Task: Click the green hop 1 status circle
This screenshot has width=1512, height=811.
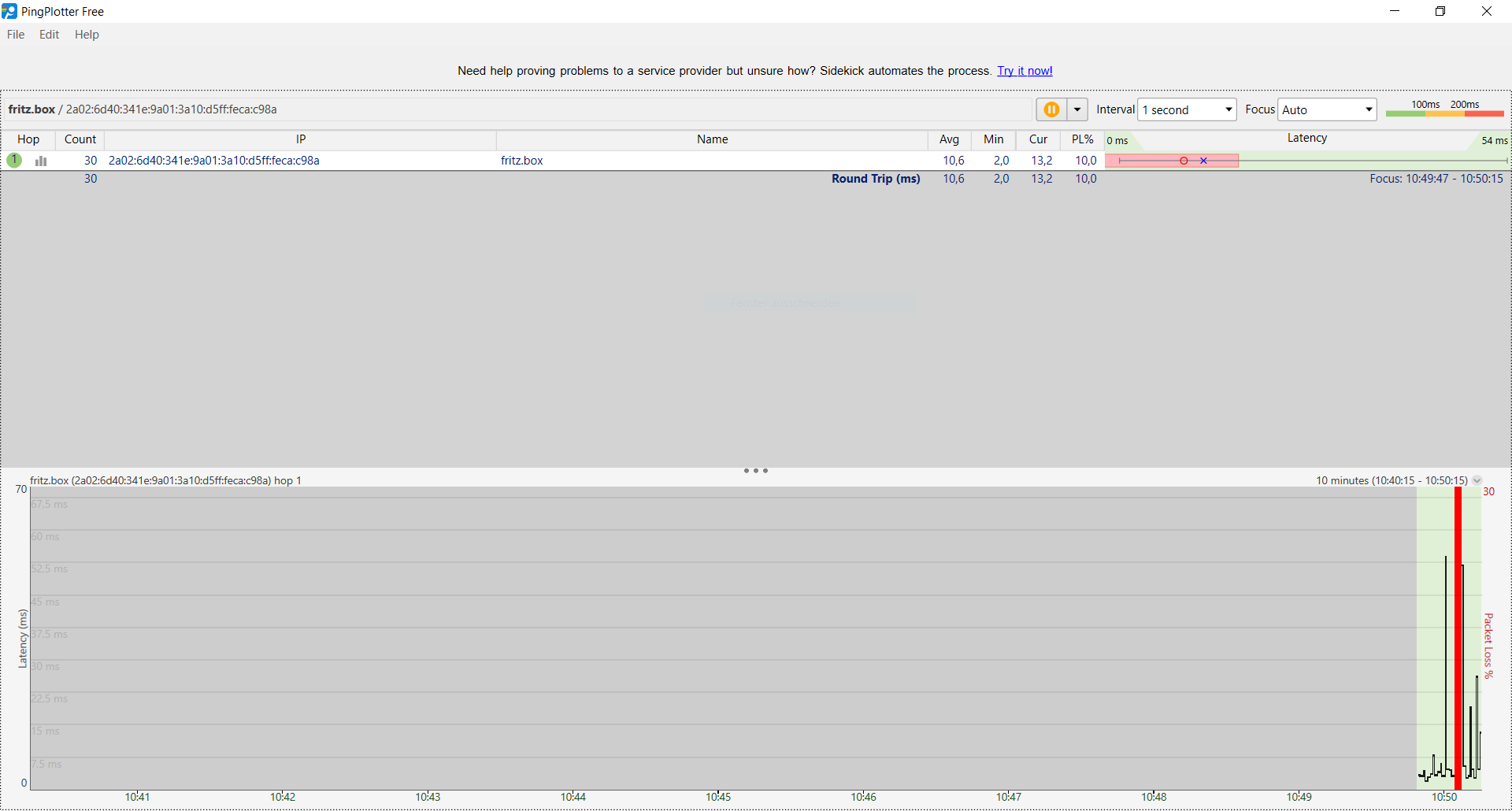Action: 14,160
